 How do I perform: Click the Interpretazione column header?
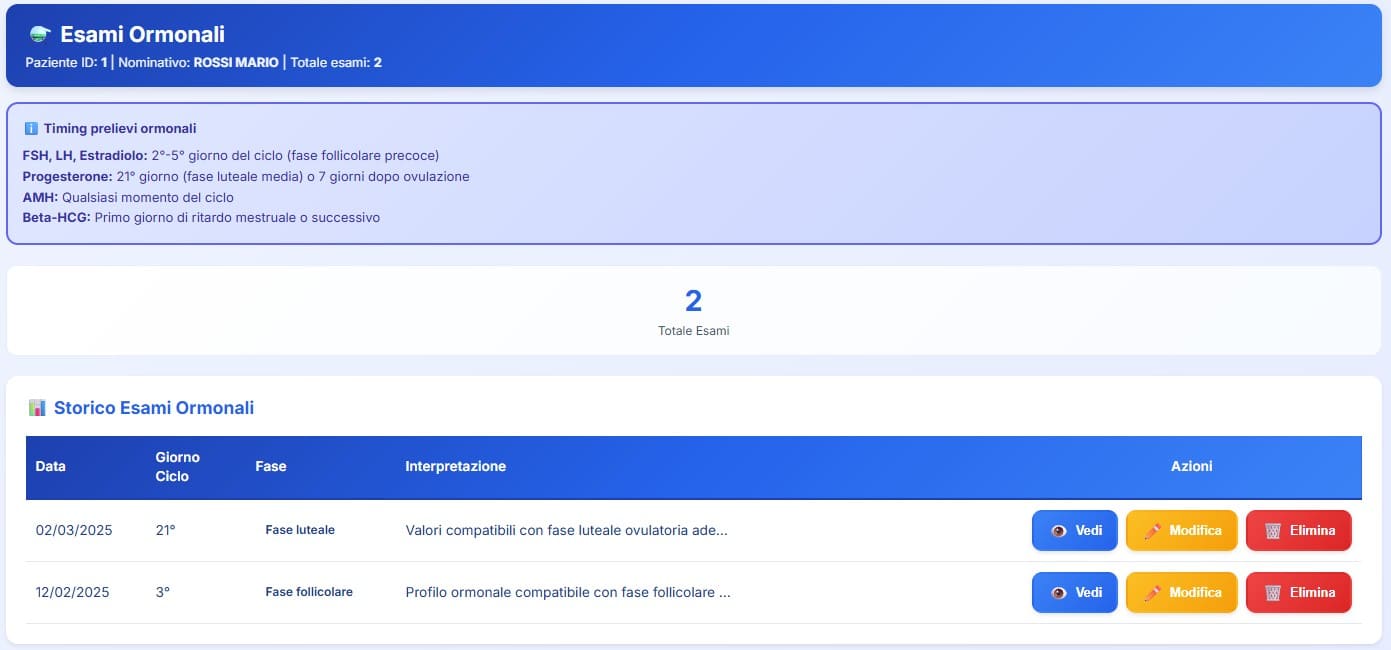tap(455, 467)
